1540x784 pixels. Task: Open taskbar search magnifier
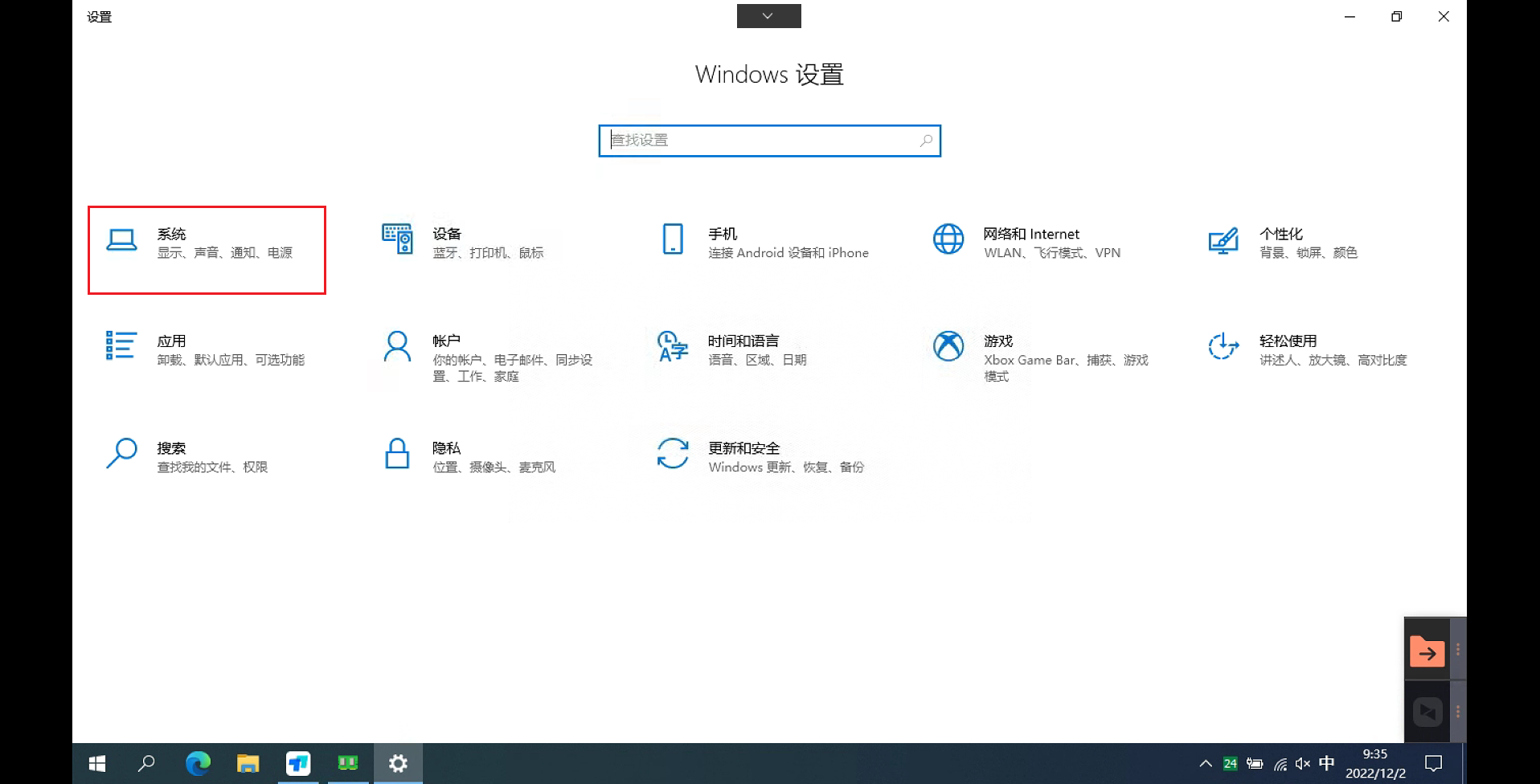point(146,763)
